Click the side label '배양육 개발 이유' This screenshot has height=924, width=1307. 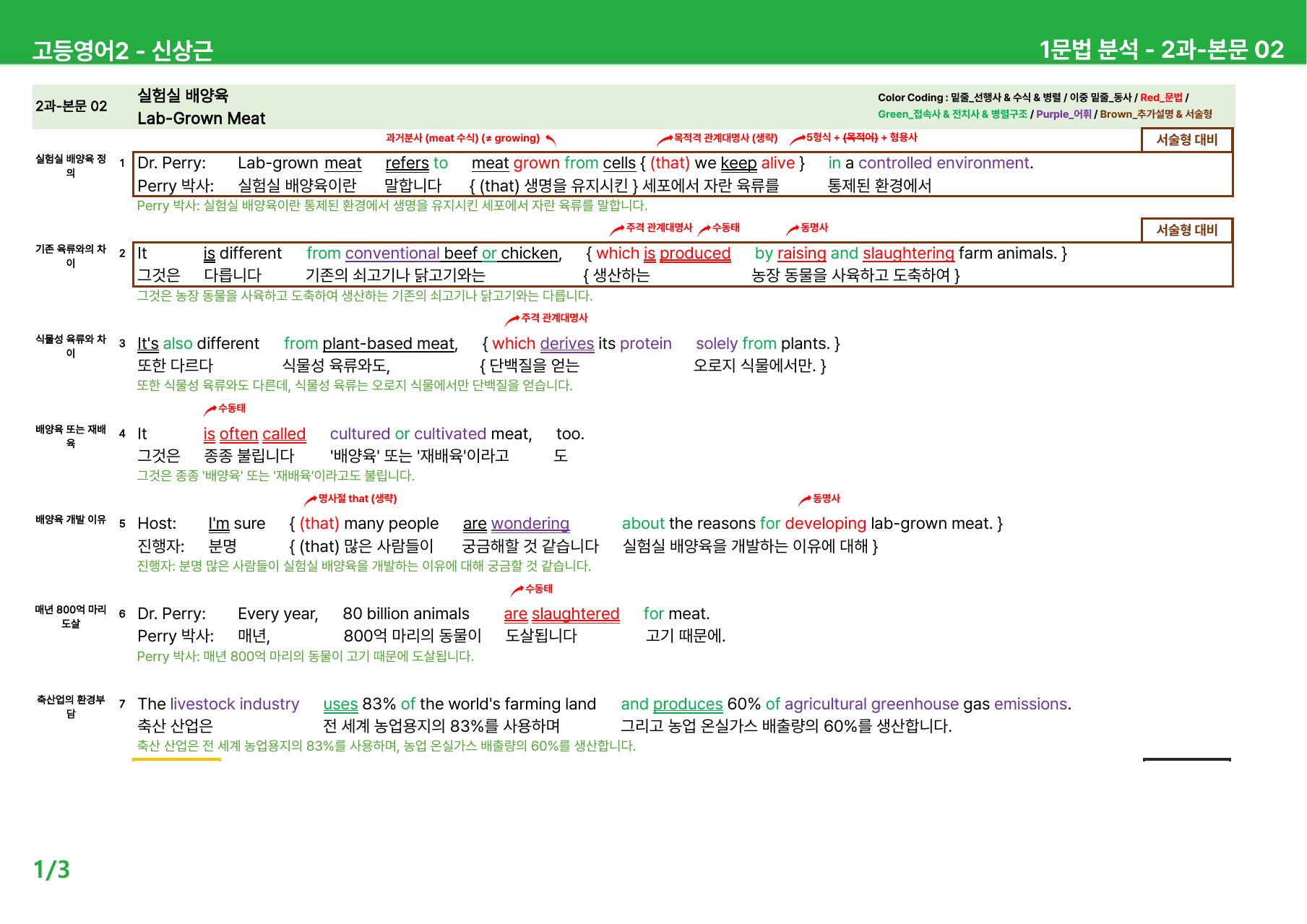pyautogui.click(x=71, y=519)
